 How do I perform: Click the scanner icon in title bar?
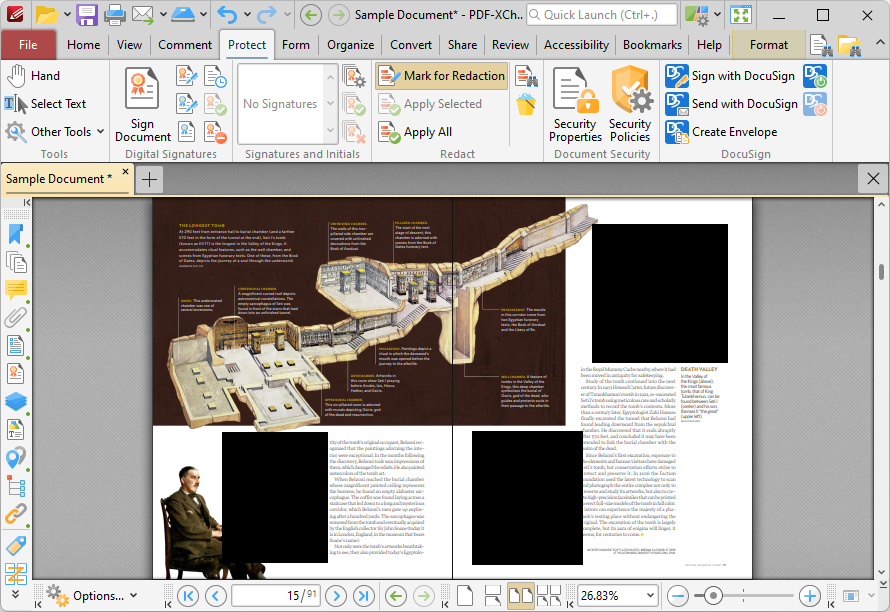click(183, 15)
